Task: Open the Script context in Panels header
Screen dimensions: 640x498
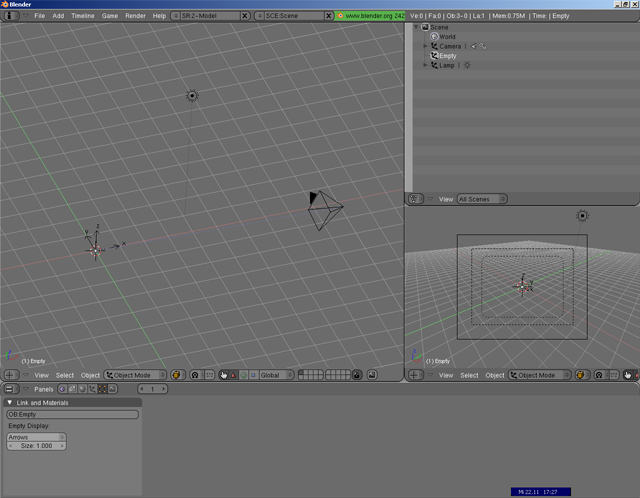Action: click(72, 389)
